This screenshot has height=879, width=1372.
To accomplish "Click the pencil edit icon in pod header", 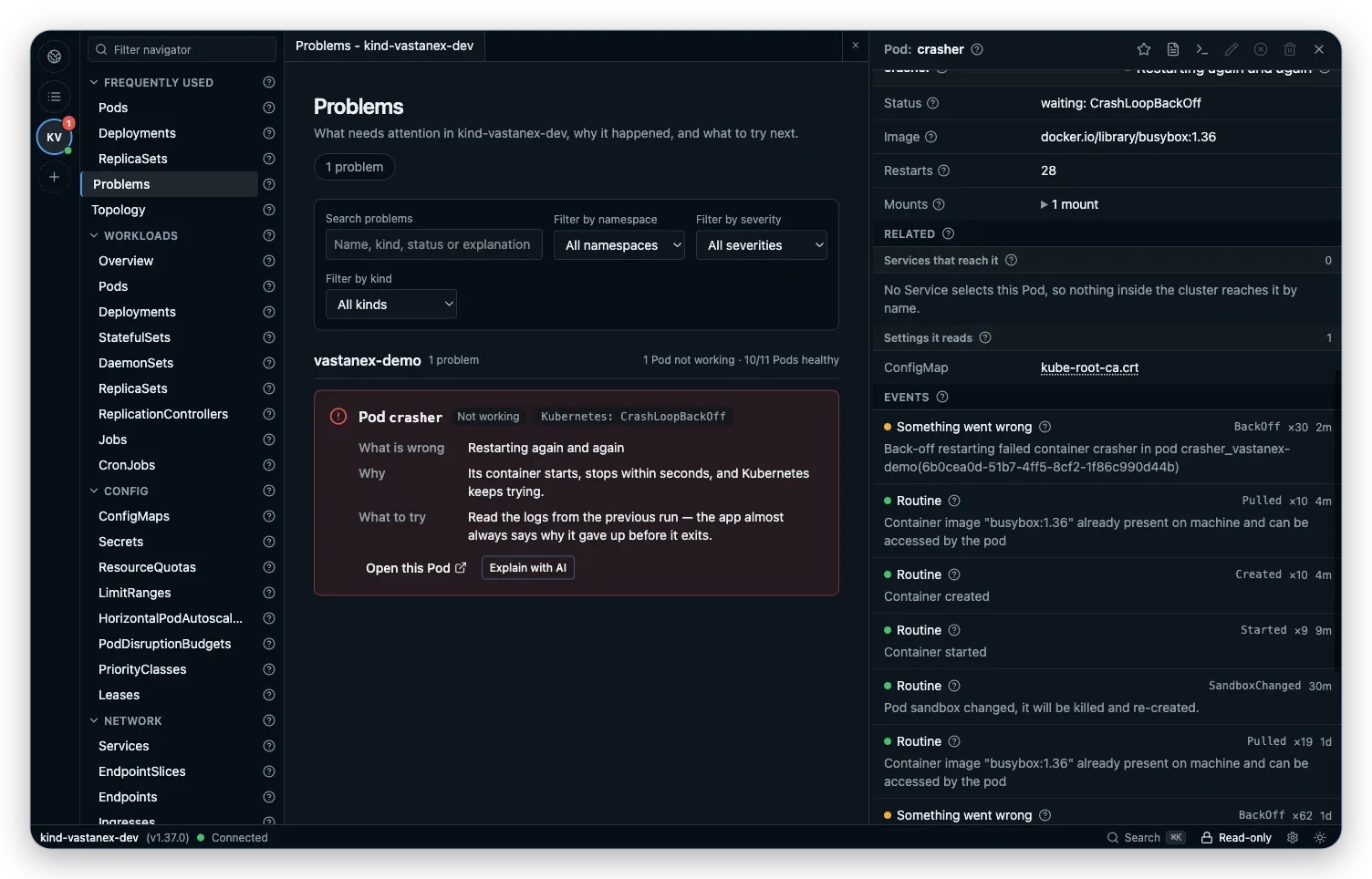I will click(x=1232, y=49).
